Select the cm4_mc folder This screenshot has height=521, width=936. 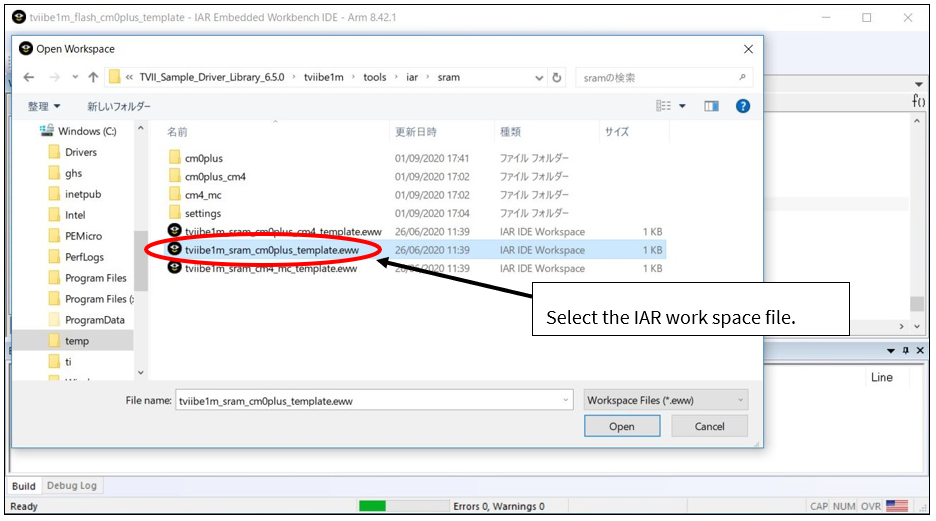(x=203, y=195)
